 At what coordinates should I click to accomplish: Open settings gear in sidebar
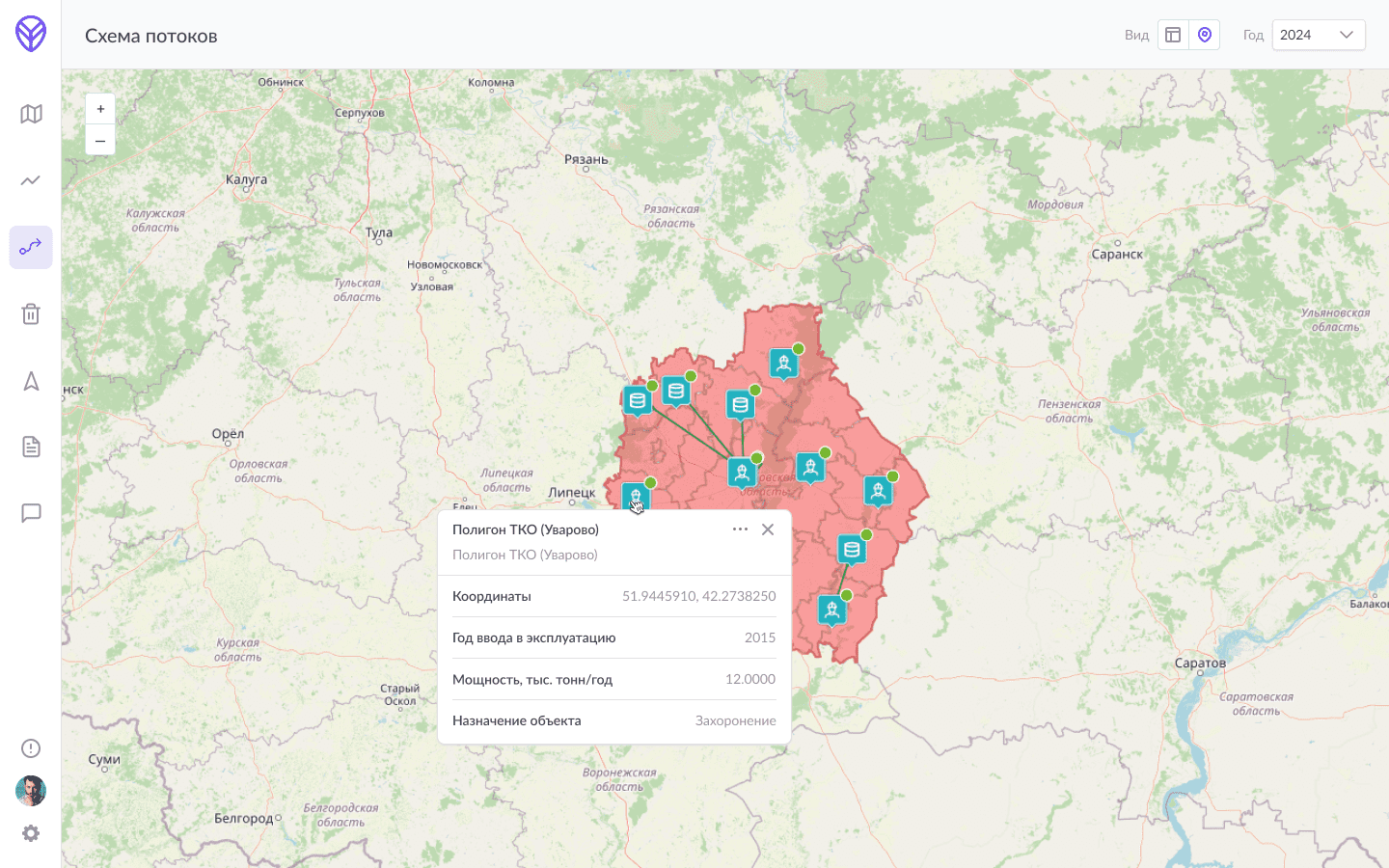click(x=31, y=833)
